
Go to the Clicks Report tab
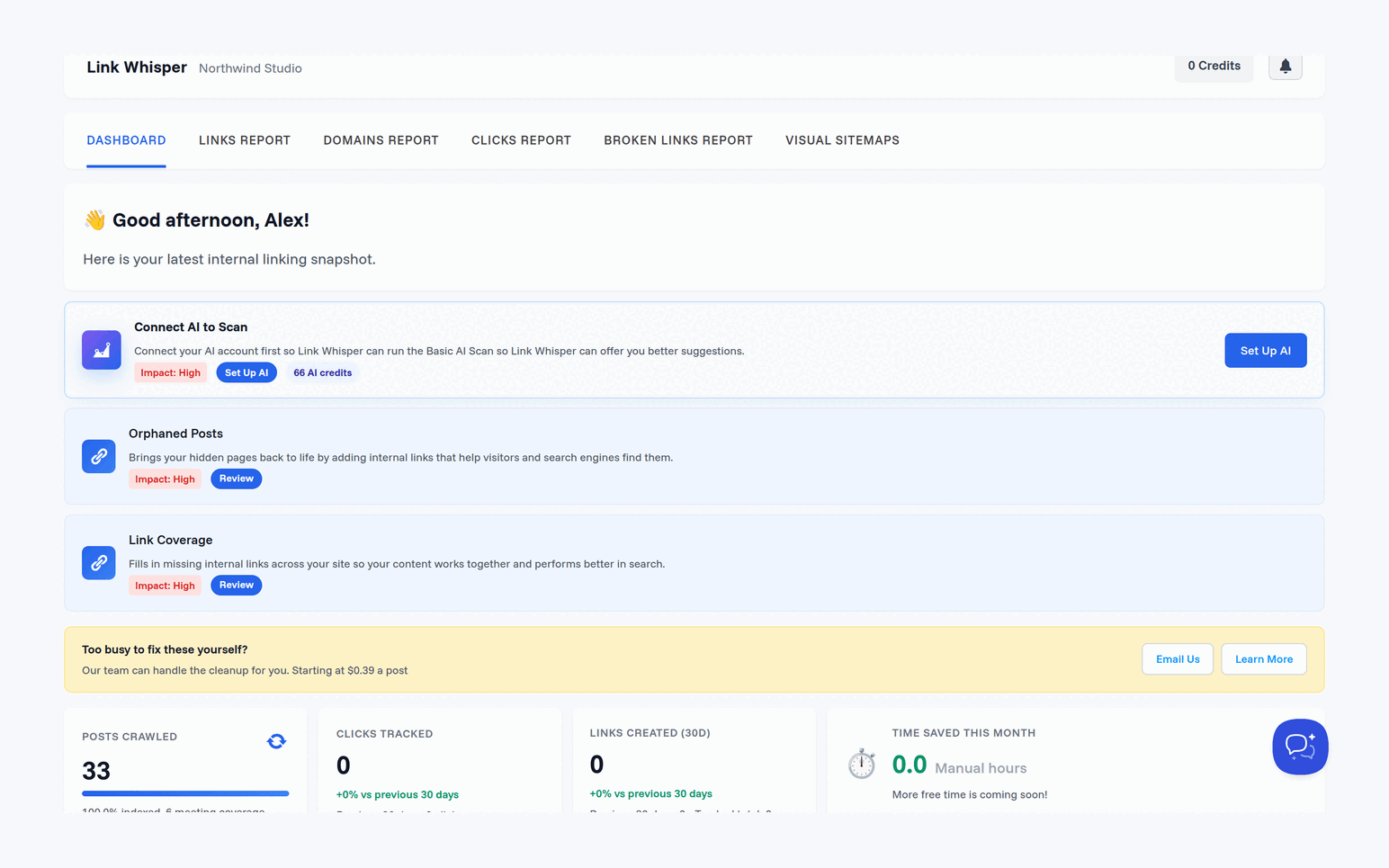tap(521, 140)
